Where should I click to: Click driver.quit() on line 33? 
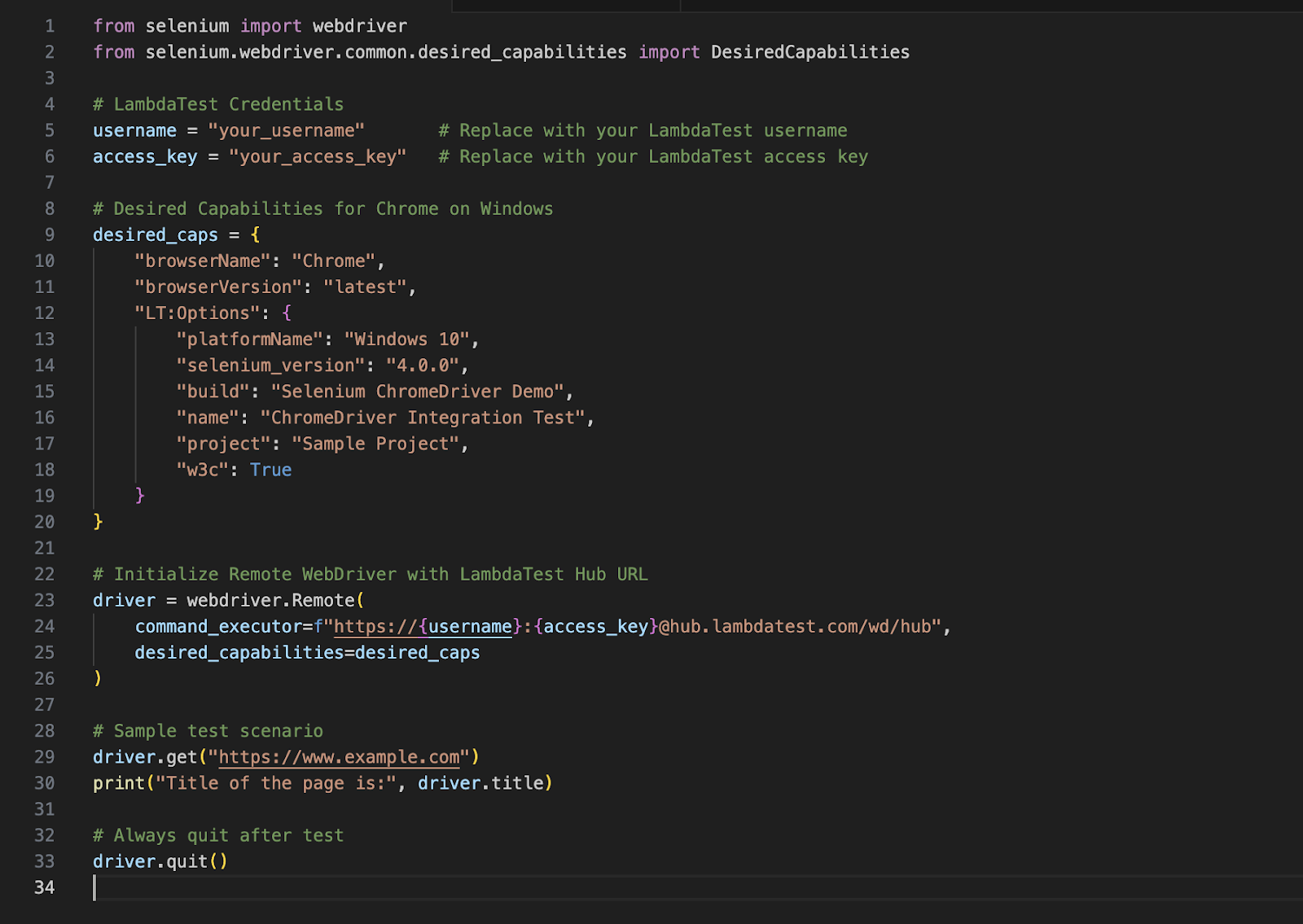160,861
